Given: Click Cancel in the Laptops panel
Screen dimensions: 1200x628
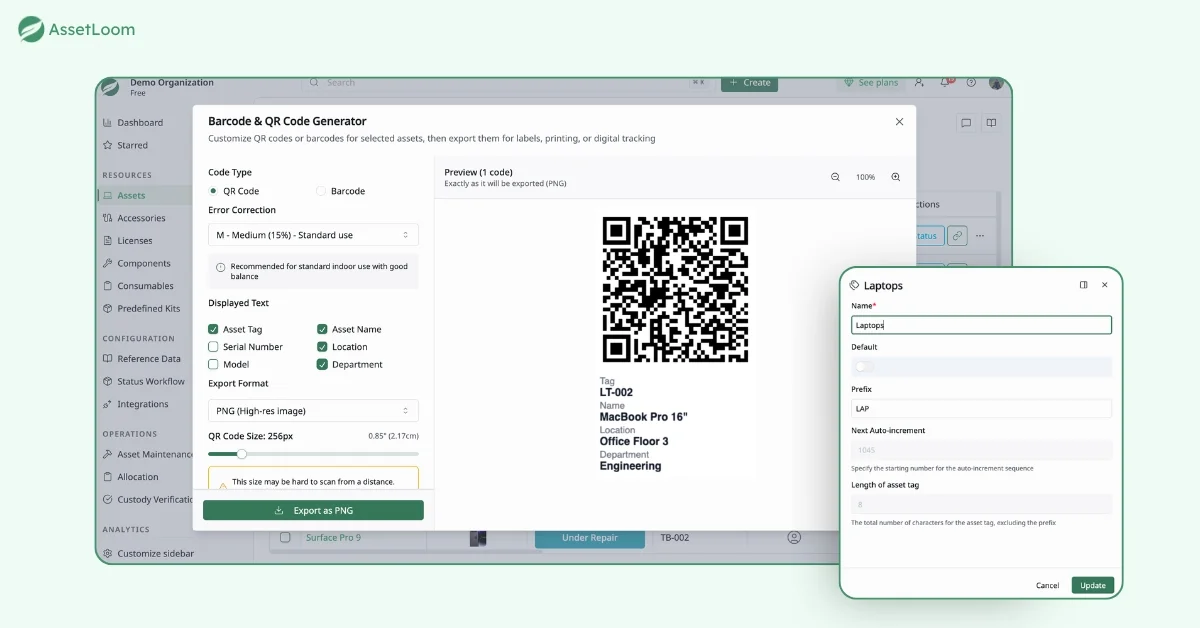Looking at the screenshot, I should 1047,585.
